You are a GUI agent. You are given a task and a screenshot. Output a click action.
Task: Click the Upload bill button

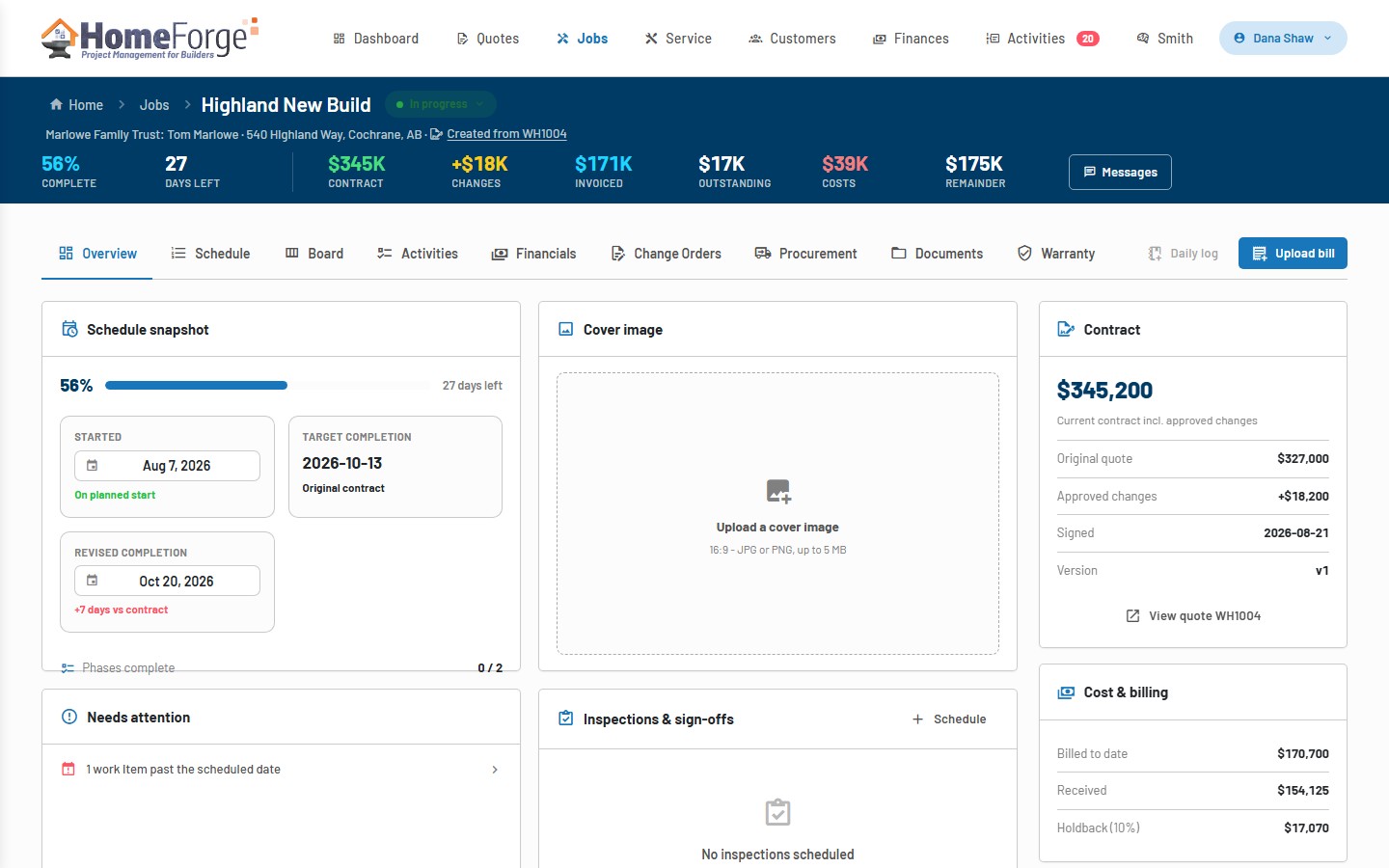pyautogui.click(x=1293, y=254)
